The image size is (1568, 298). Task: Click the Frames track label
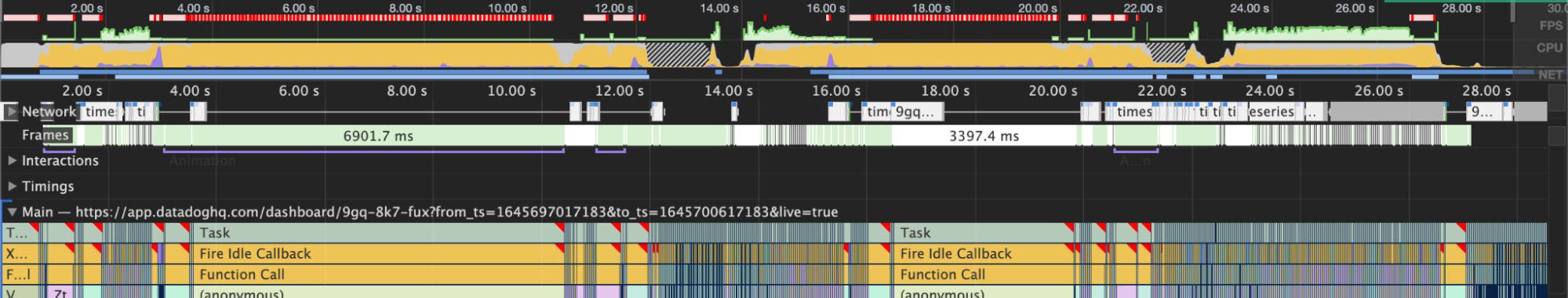coord(45,135)
